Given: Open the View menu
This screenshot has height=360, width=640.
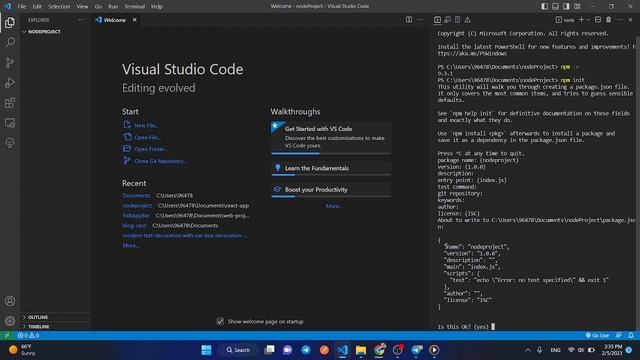Looking at the screenshot, I should [82, 7].
